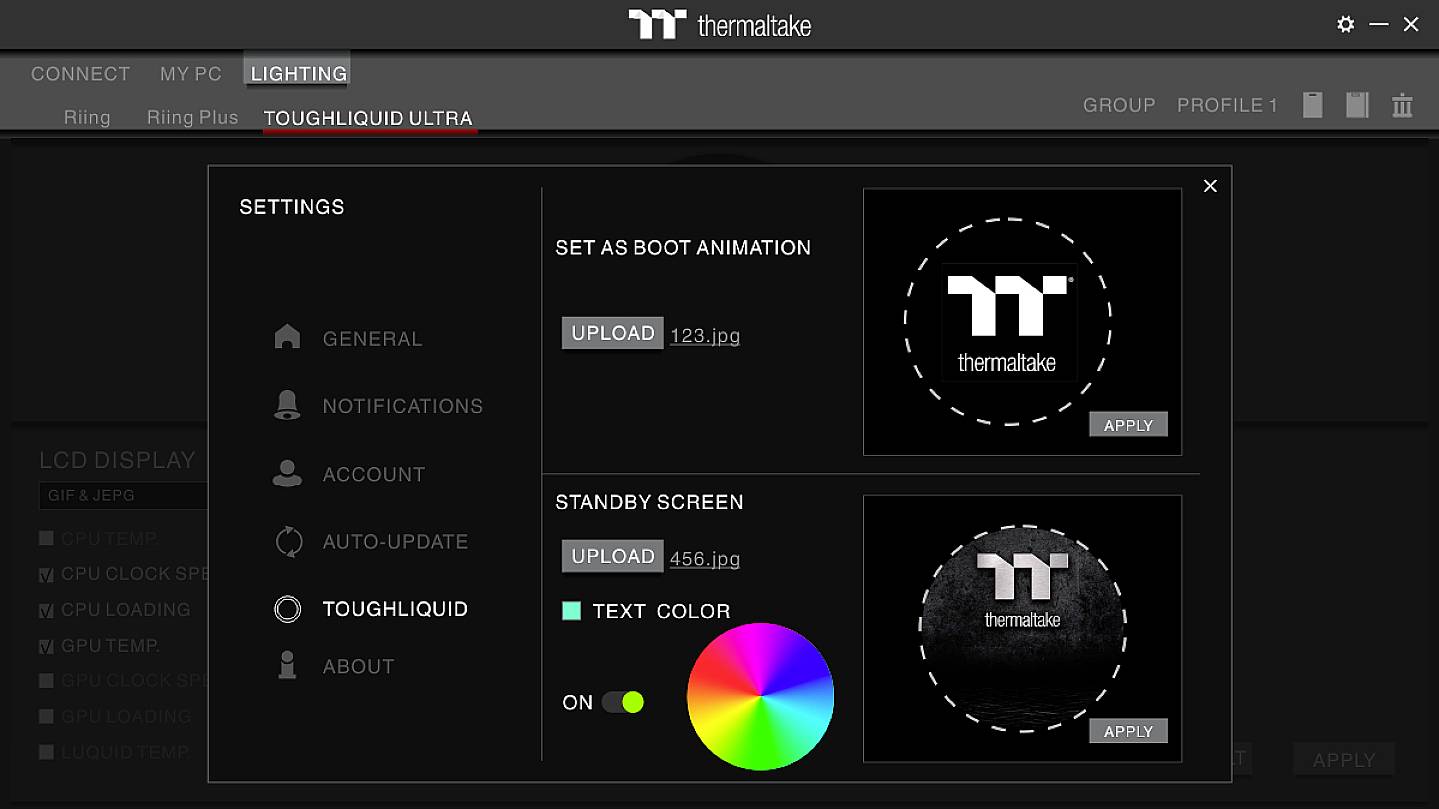Open the application settings gear icon
The width and height of the screenshot is (1439, 809).
[x=1345, y=24]
